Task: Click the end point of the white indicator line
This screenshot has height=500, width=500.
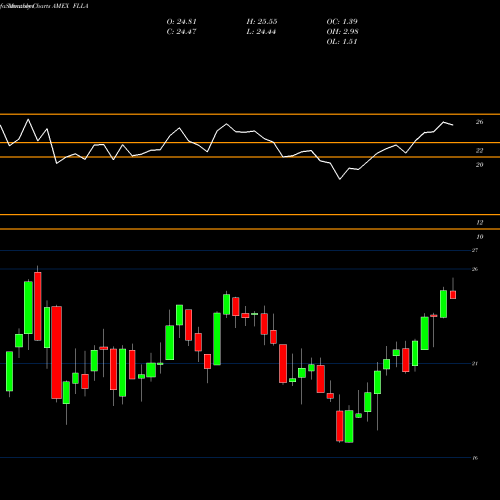Action: tap(453, 125)
